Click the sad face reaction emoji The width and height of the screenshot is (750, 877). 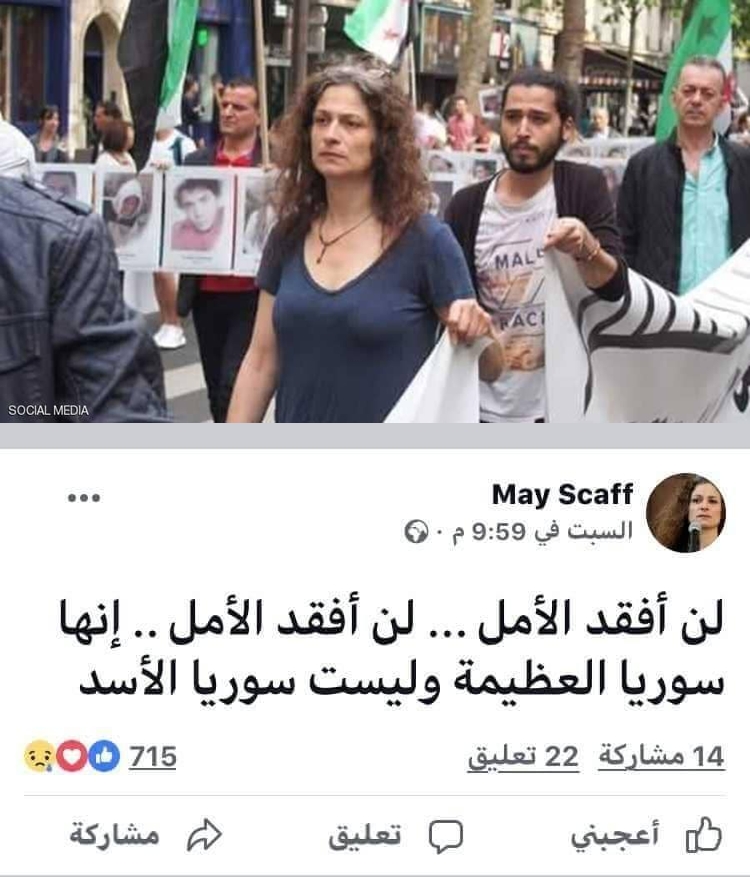click(x=39, y=756)
